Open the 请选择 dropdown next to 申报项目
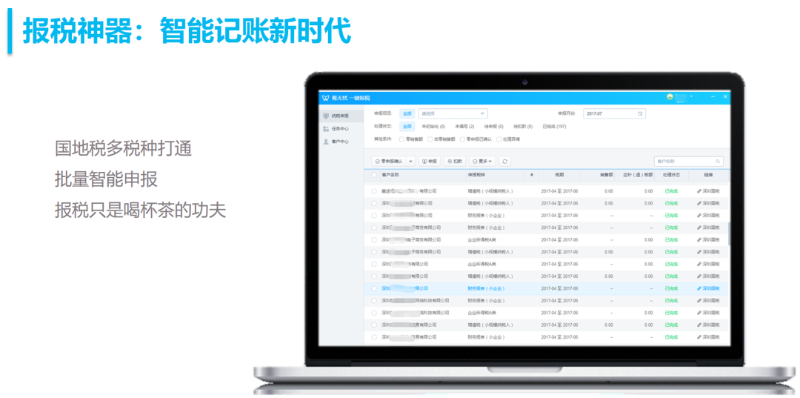The image size is (800, 398). tap(453, 114)
